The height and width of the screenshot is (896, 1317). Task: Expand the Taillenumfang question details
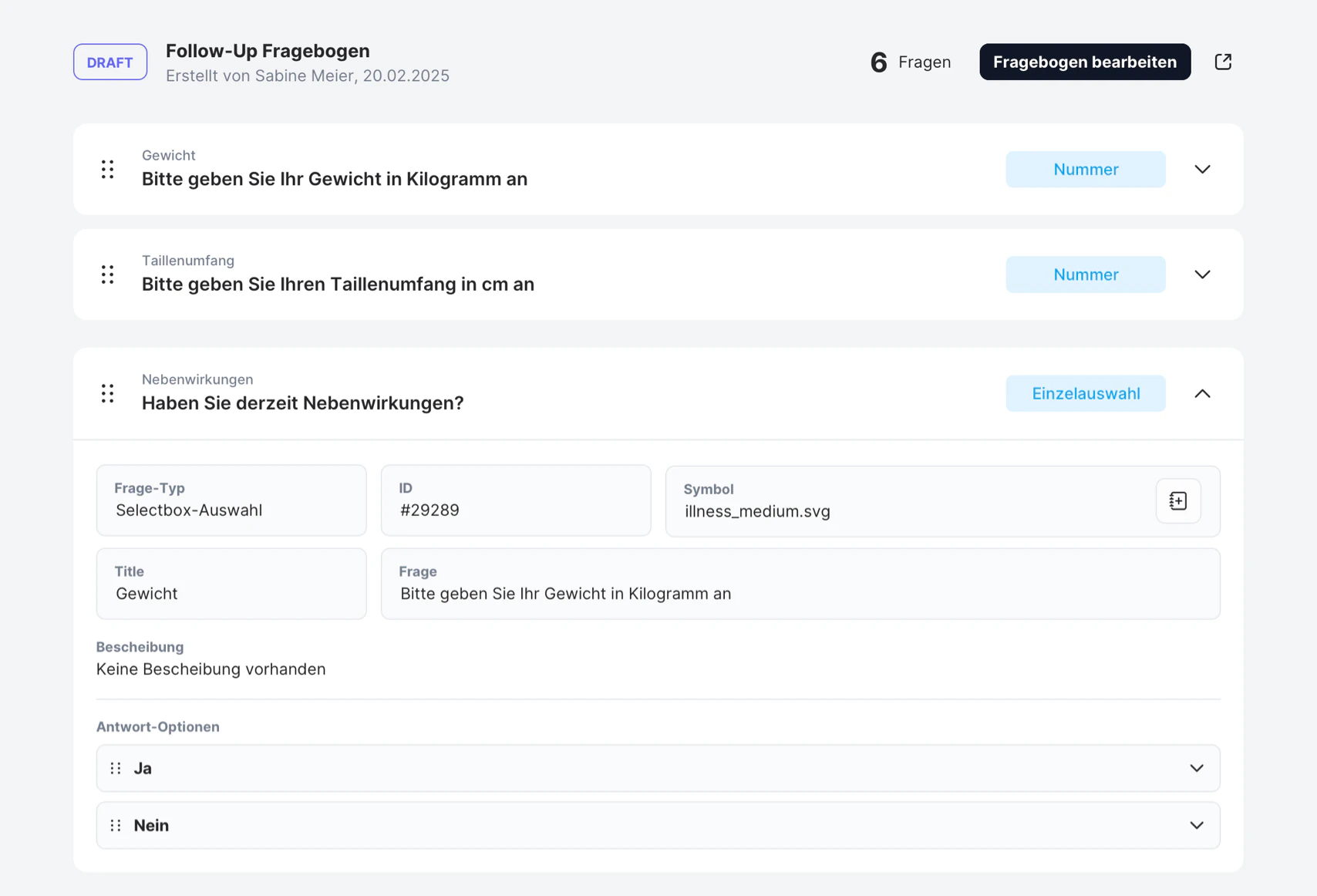(1202, 275)
